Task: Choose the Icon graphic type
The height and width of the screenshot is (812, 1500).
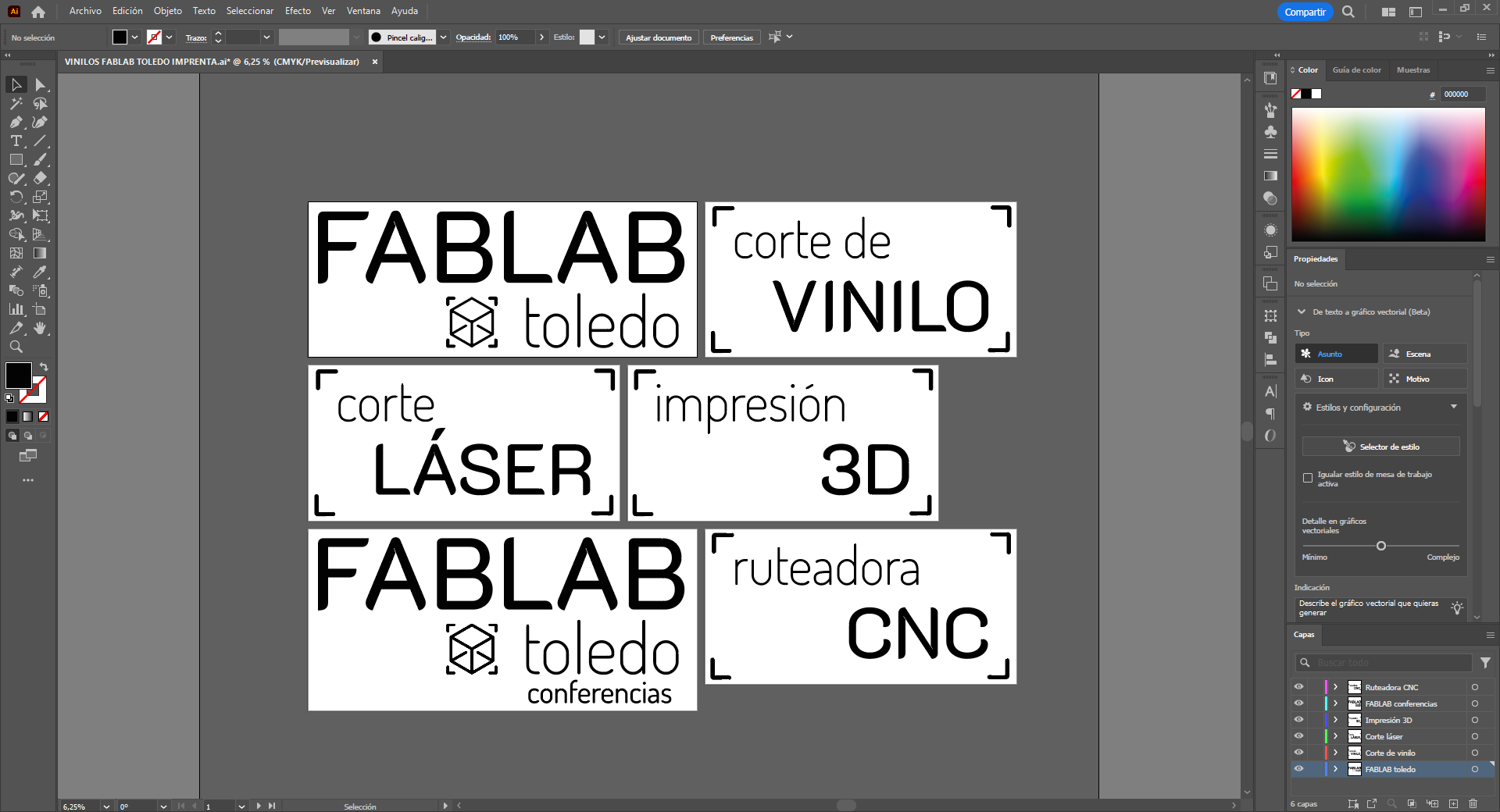Action: pos(1336,379)
